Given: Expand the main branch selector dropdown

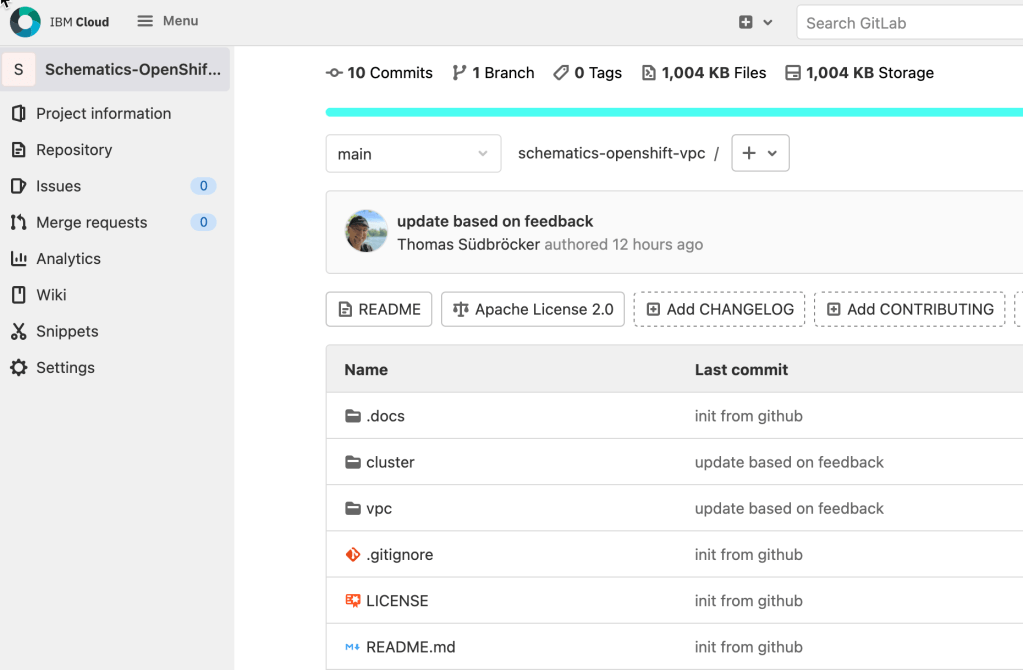Looking at the screenshot, I should point(413,154).
